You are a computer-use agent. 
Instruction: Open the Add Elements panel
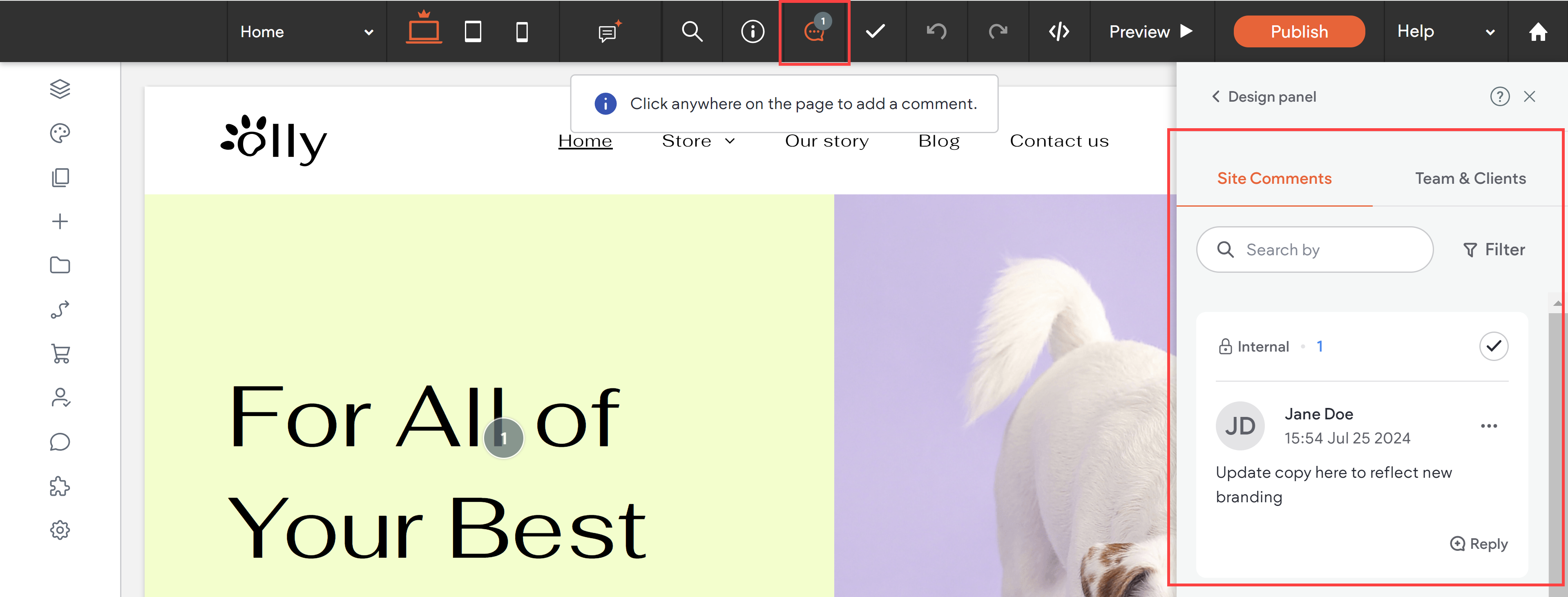60,221
